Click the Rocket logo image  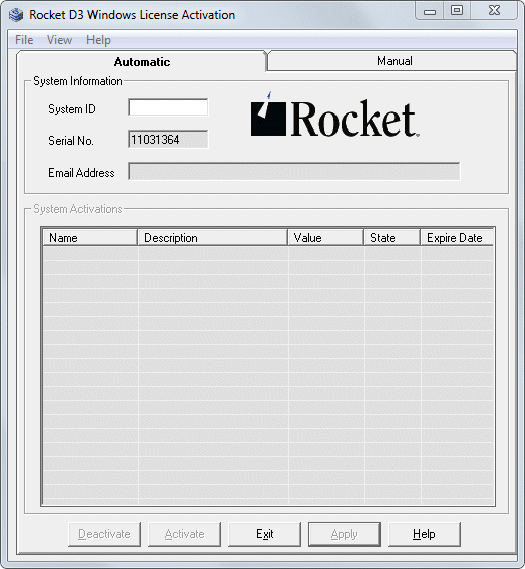pyautogui.click(x=335, y=115)
